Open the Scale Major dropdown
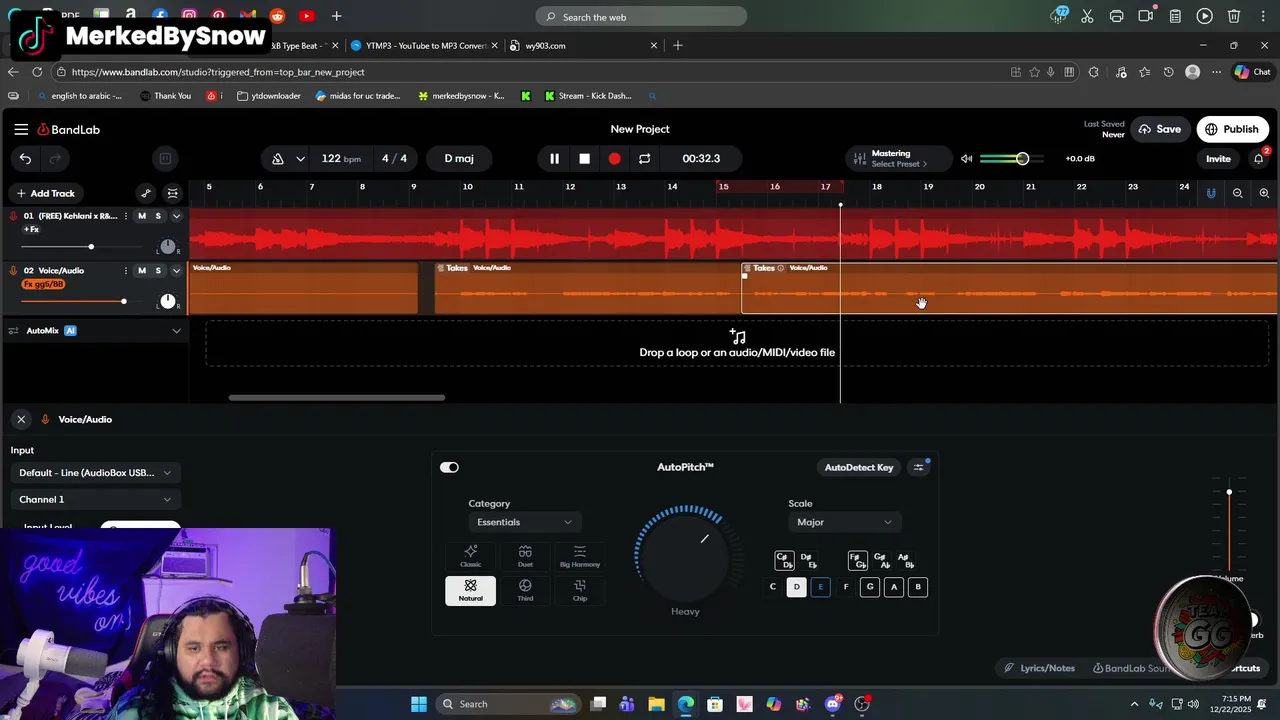Screen dimensions: 1280x720 point(844,522)
